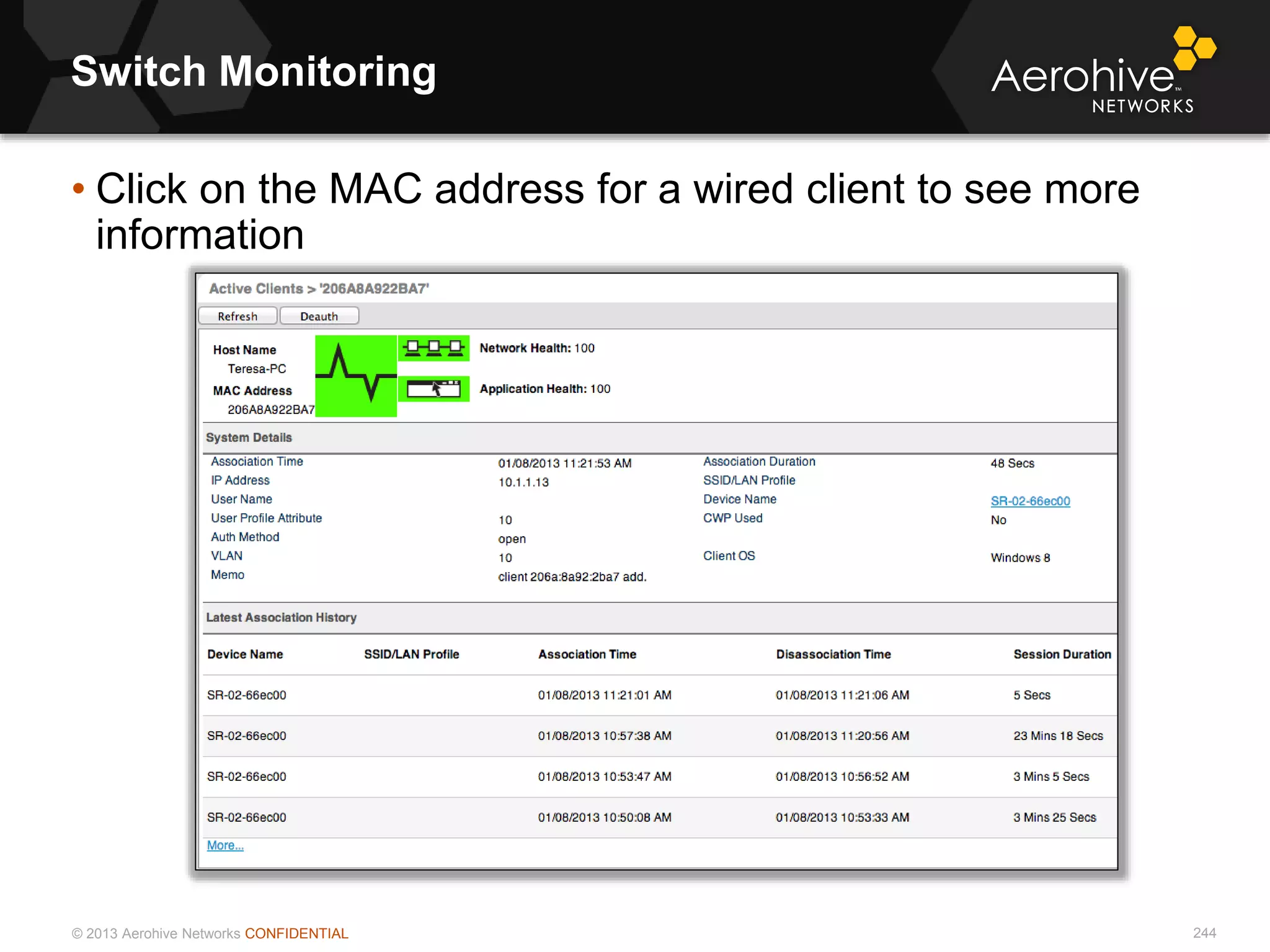Select the host name Teresa-PC
The image size is (1270, 952).
point(257,369)
